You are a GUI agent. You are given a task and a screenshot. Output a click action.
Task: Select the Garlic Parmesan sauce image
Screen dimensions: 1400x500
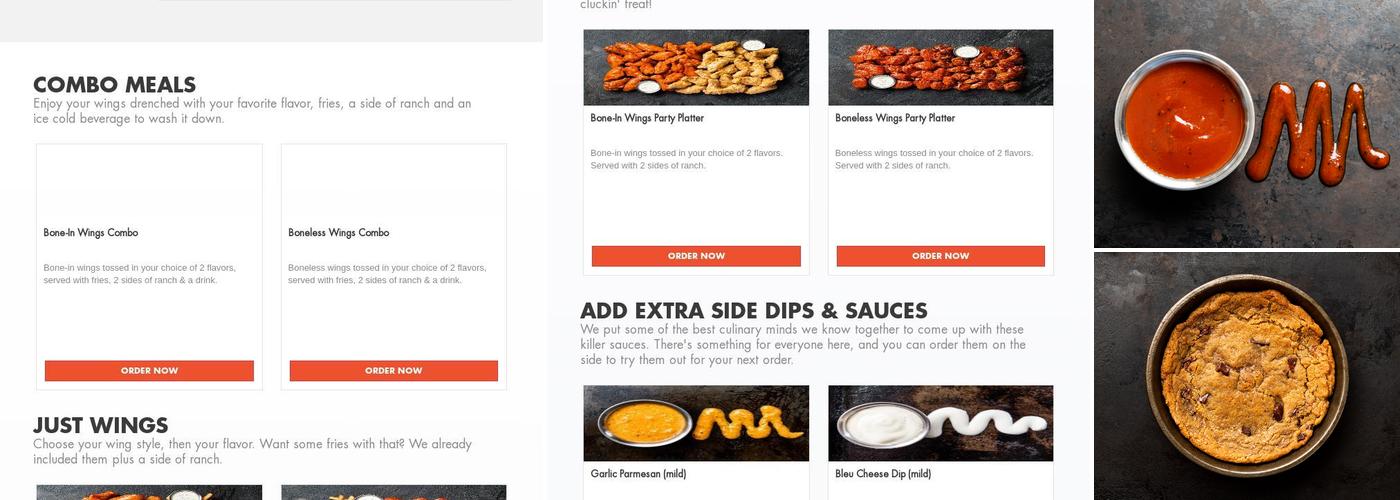tap(696, 424)
